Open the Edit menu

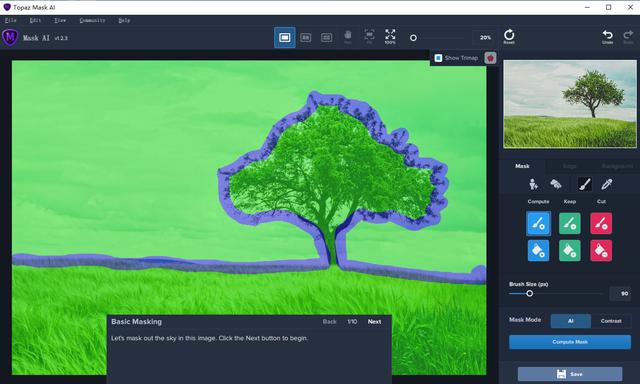35,20
